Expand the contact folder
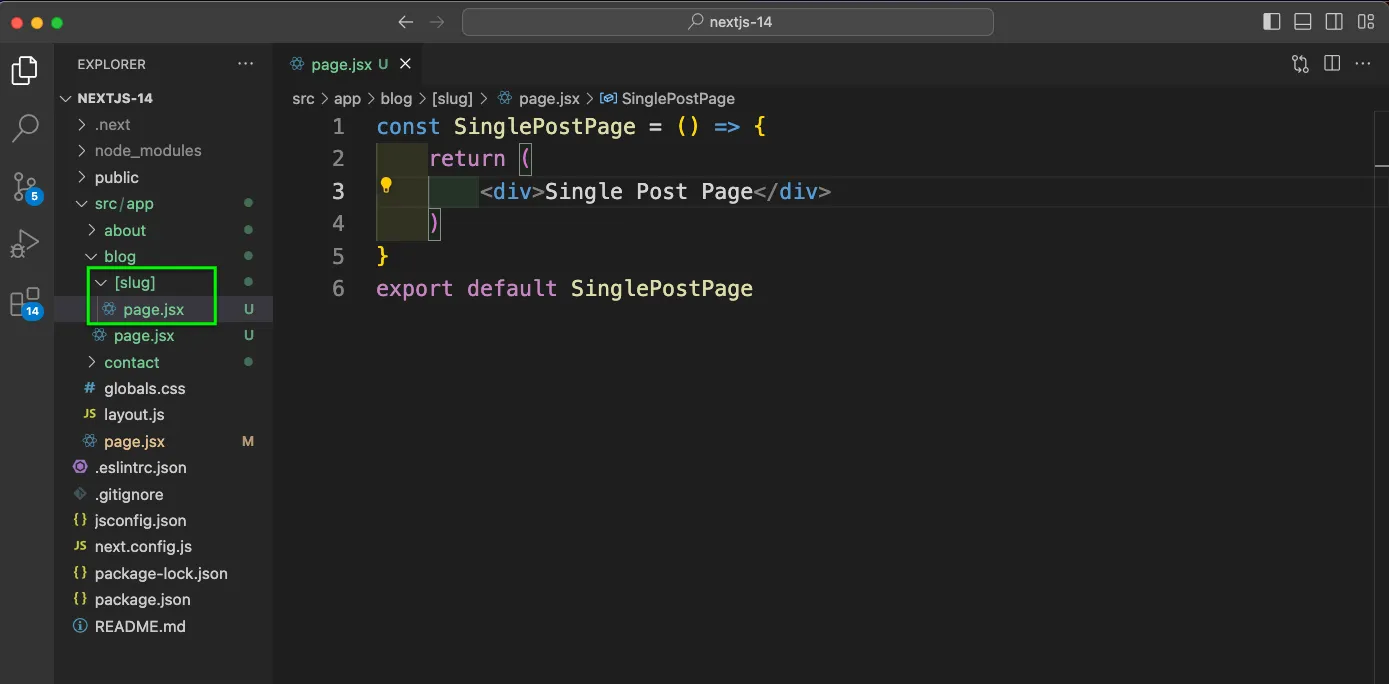The image size is (1389, 684). coord(164,362)
